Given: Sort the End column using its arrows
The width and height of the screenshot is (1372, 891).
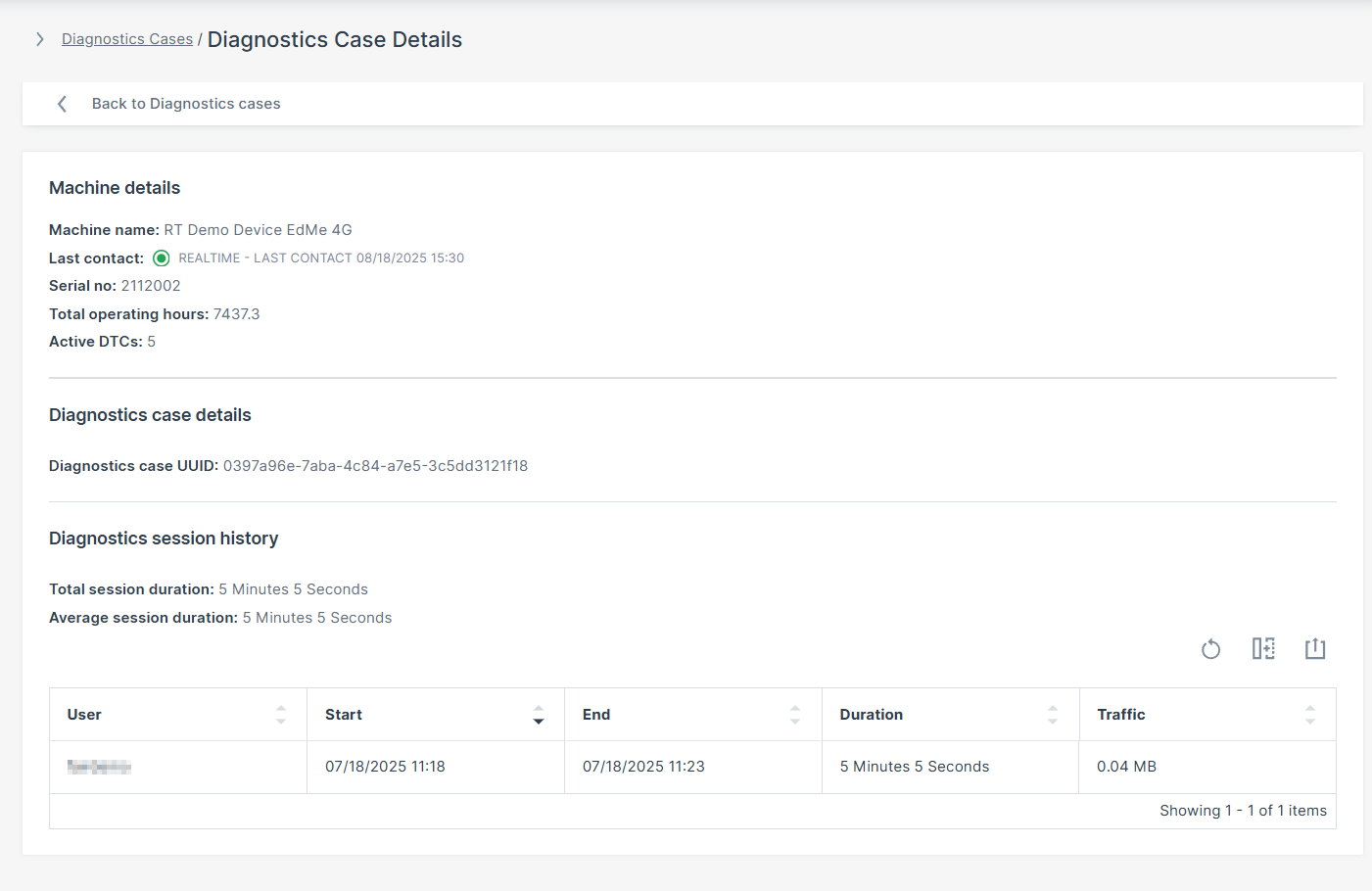Looking at the screenshot, I should tap(795, 715).
